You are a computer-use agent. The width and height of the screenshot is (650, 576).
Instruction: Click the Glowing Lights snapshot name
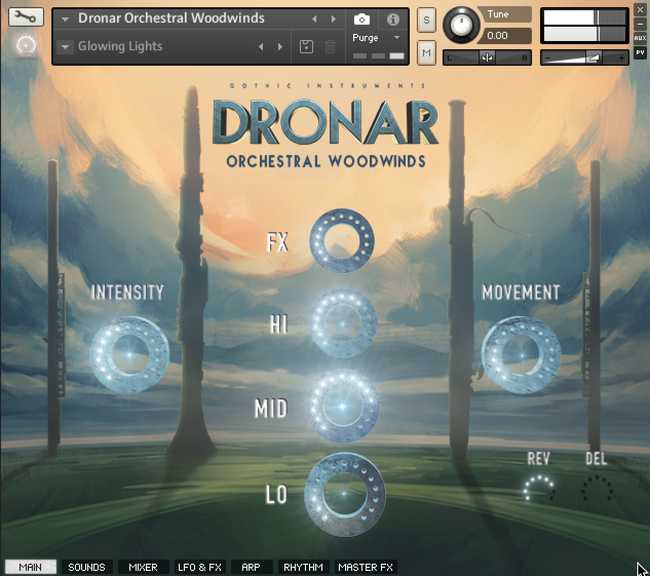click(120, 46)
